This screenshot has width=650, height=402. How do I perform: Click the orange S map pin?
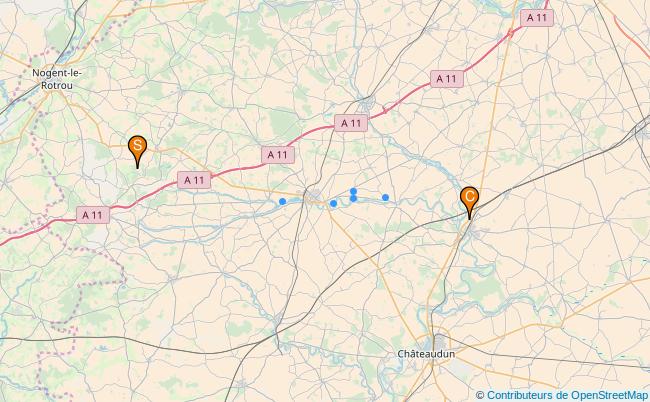[138, 151]
